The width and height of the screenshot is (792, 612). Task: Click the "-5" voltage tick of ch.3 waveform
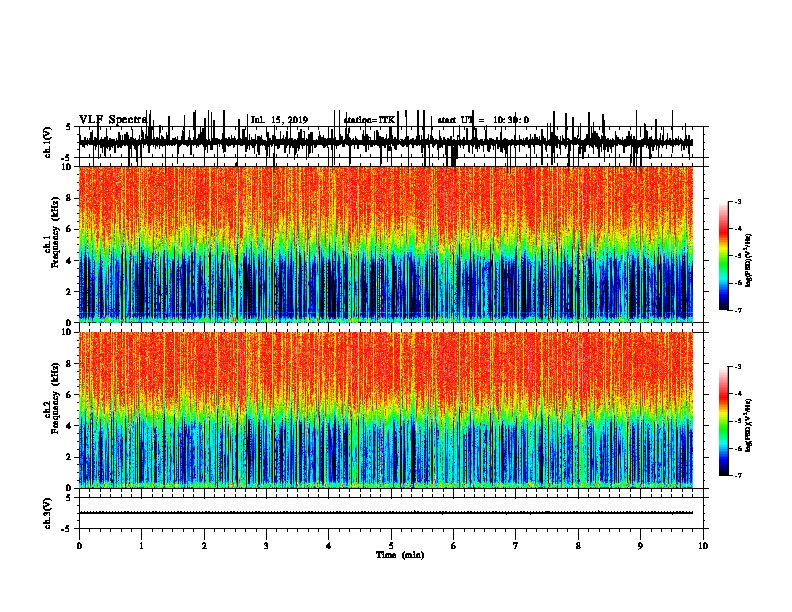[68, 529]
